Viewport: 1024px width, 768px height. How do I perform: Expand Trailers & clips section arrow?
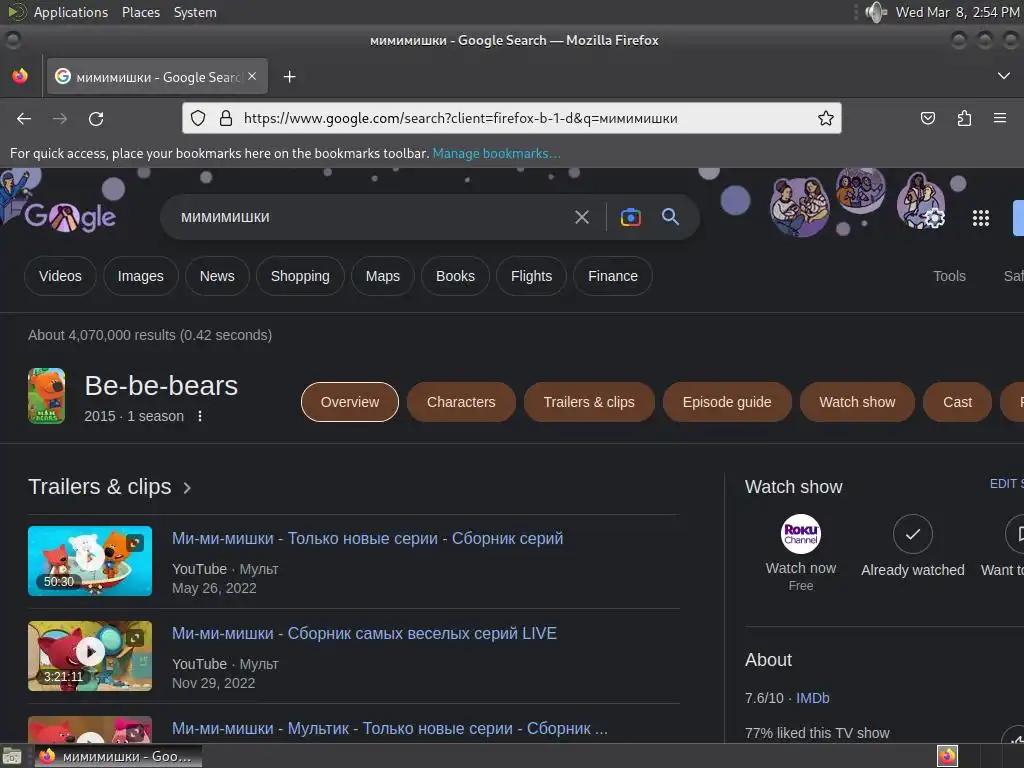(187, 488)
